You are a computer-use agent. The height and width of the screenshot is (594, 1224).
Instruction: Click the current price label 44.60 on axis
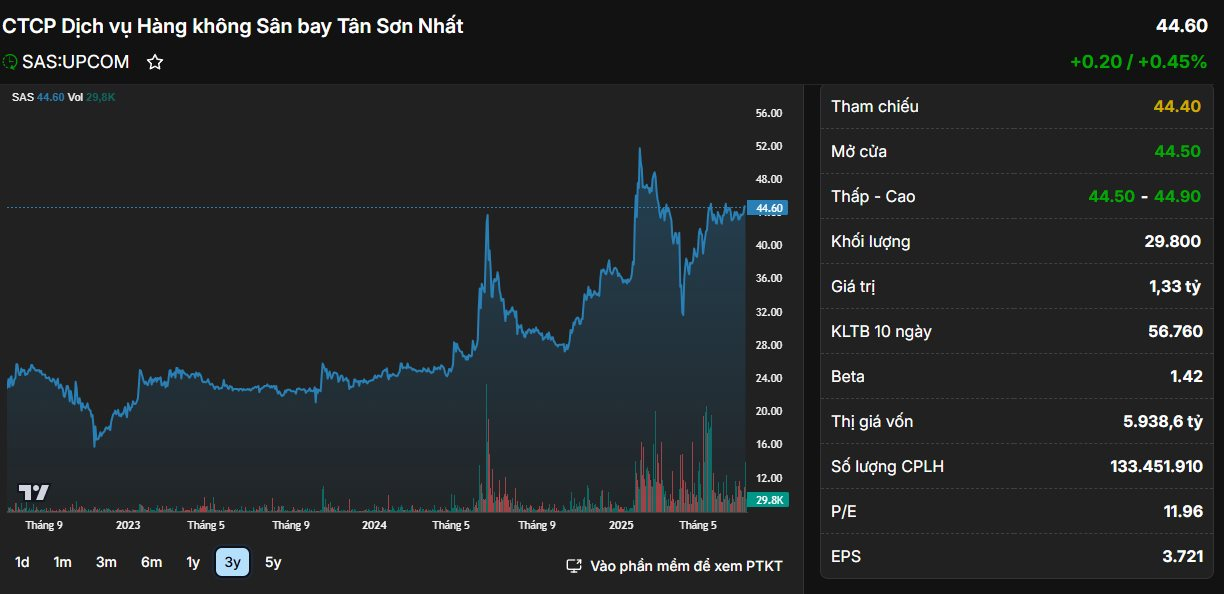tap(767, 208)
